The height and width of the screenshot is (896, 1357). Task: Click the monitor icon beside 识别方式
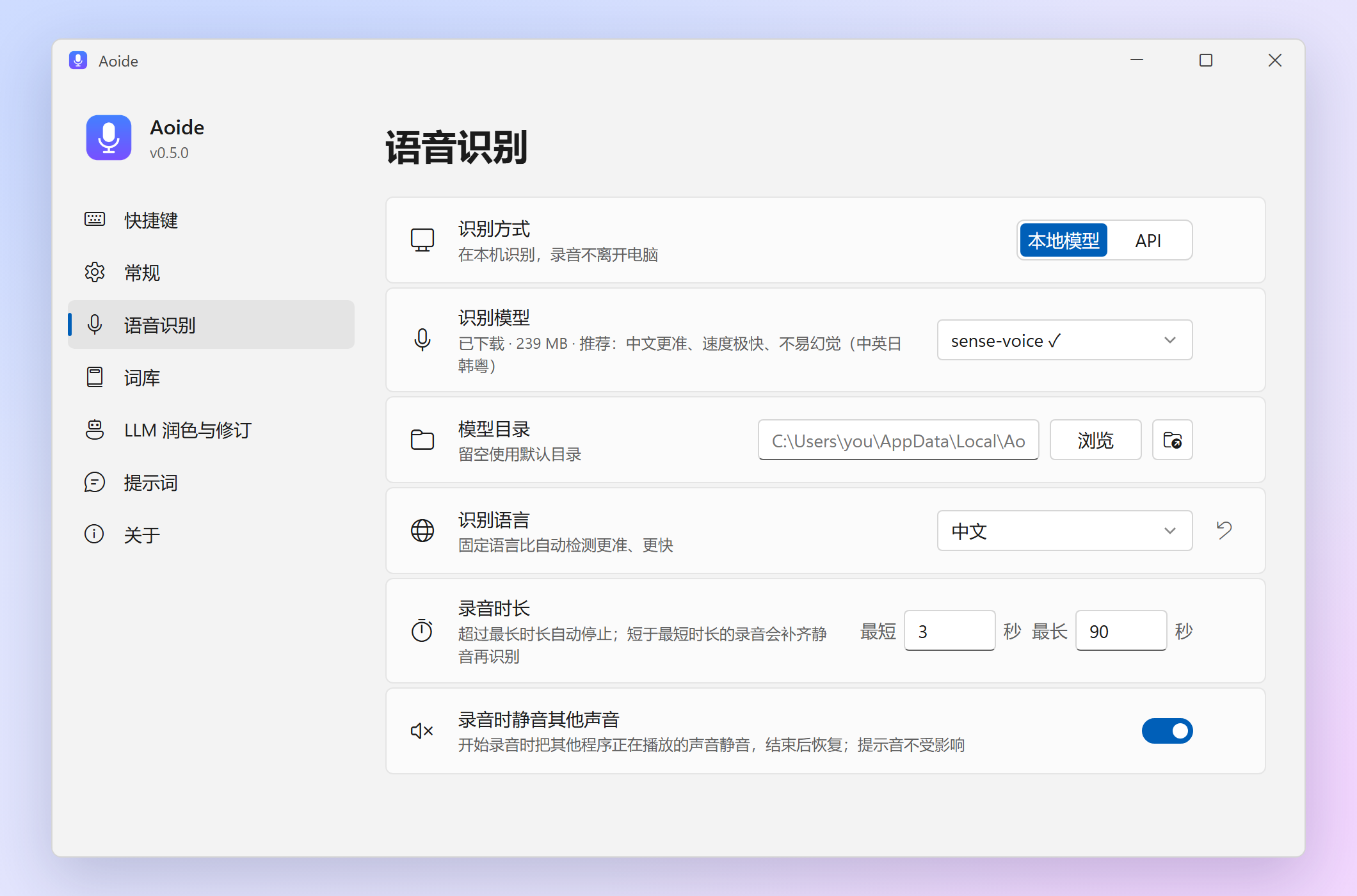(422, 240)
